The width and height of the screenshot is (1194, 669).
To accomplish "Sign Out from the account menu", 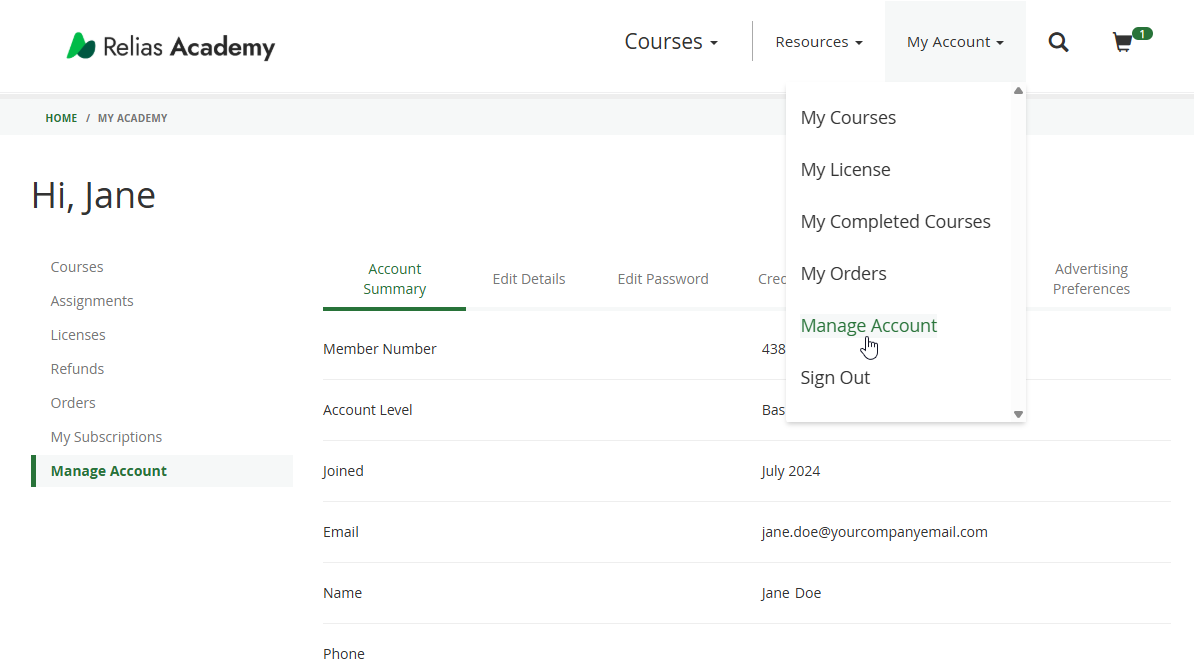I will click(835, 378).
